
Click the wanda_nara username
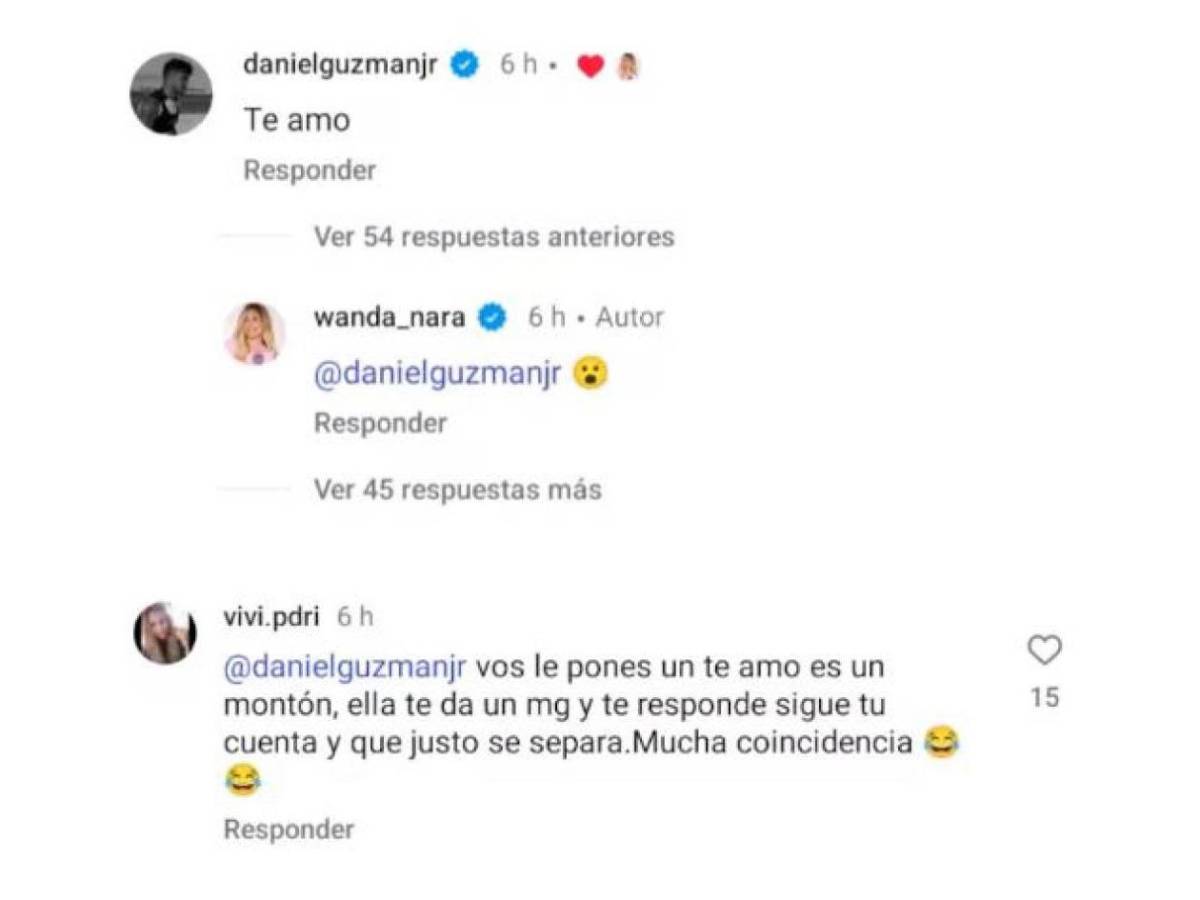pyautogui.click(x=392, y=317)
